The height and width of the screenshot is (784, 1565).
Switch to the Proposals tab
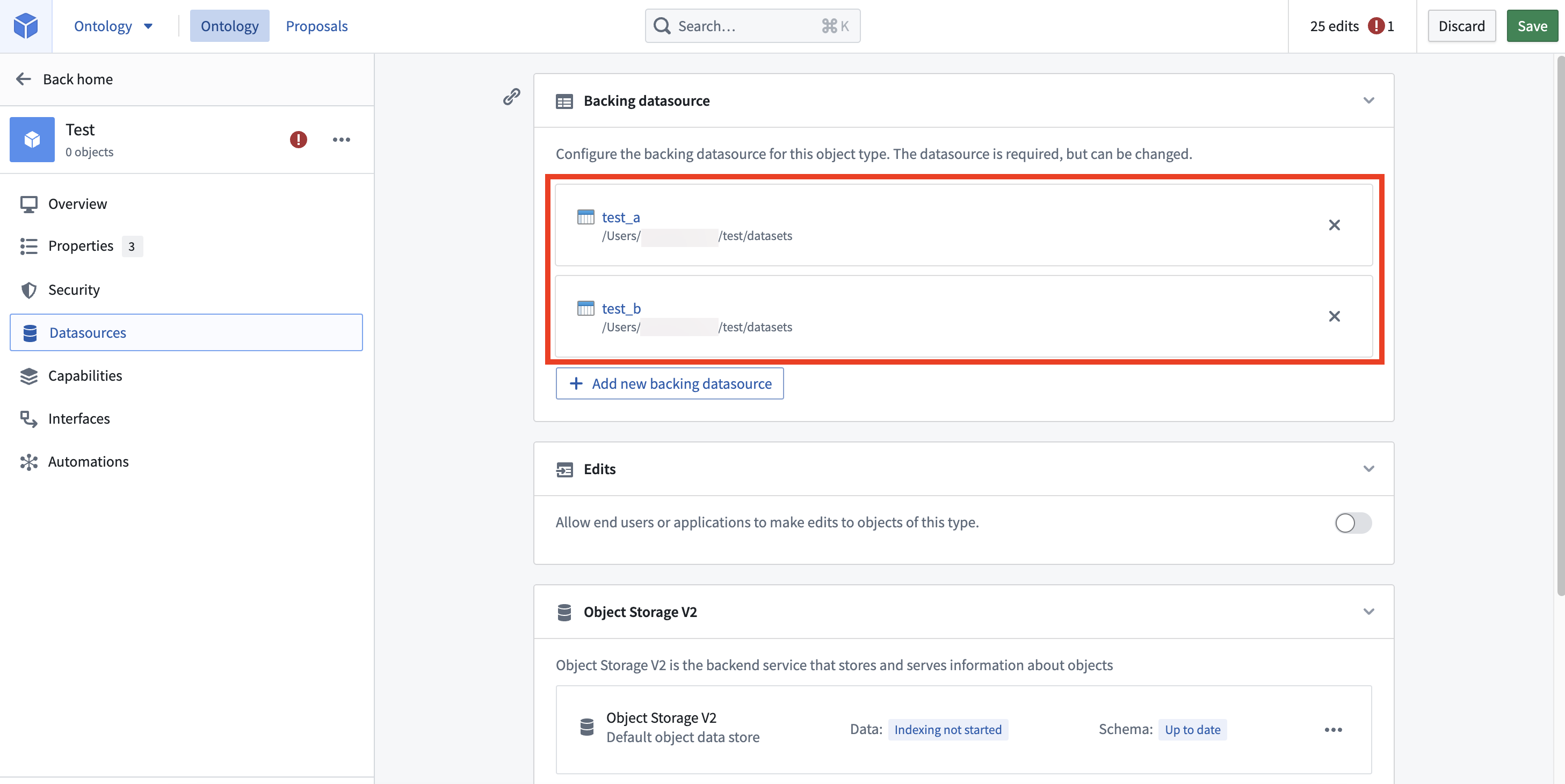(316, 25)
